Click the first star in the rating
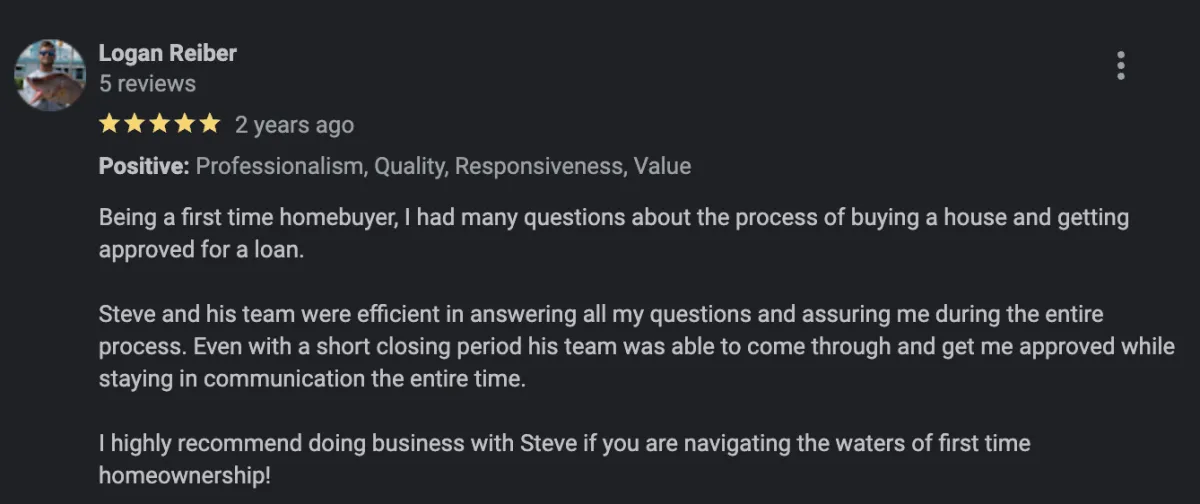This screenshot has width=1200, height=504. [109, 124]
